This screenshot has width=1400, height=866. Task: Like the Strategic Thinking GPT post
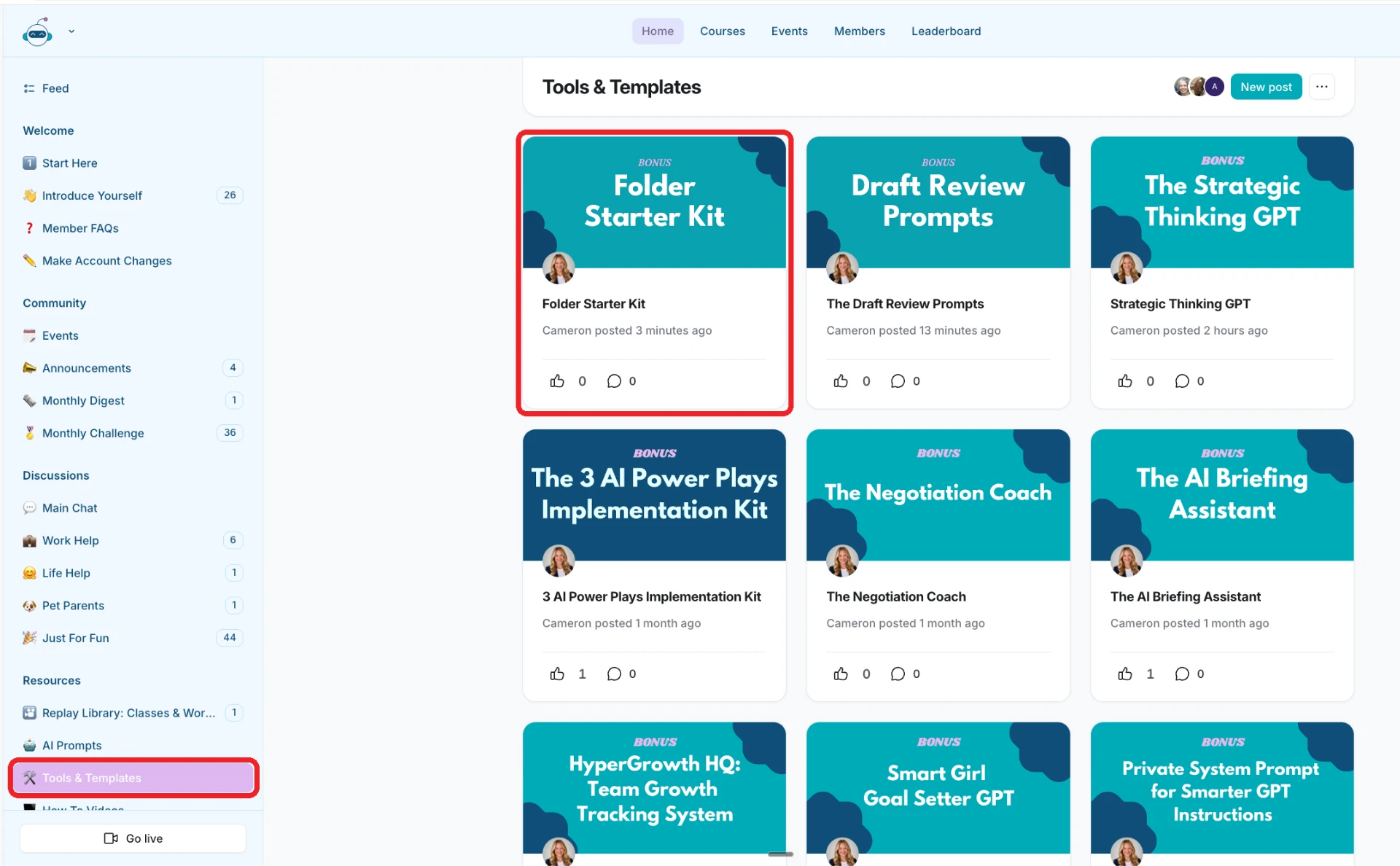coord(1125,381)
